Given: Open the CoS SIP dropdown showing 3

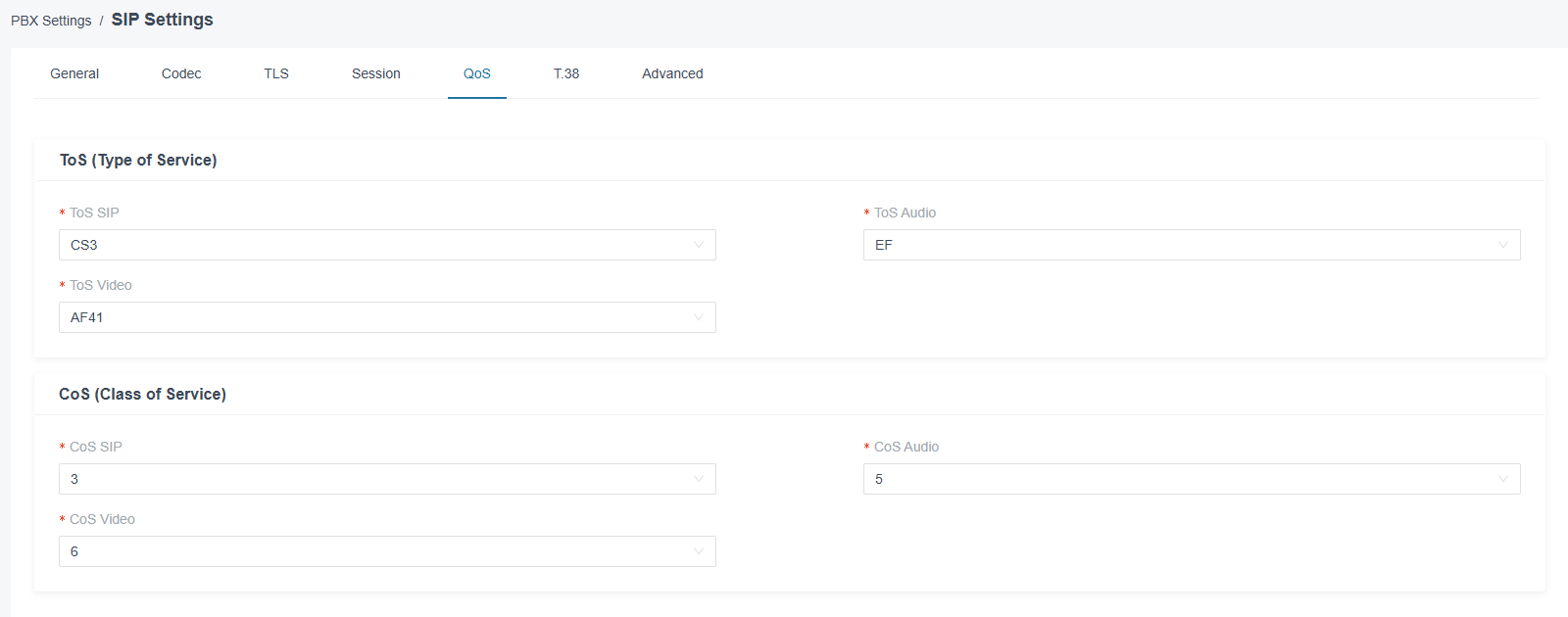Looking at the screenshot, I should coord(387,479).
